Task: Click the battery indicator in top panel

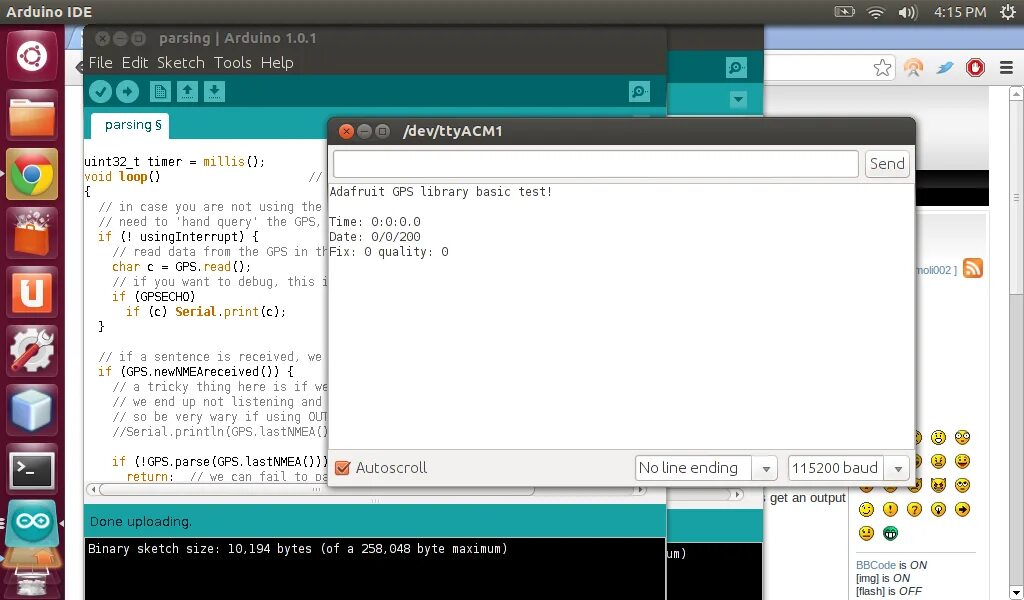Action: [844, 12]
